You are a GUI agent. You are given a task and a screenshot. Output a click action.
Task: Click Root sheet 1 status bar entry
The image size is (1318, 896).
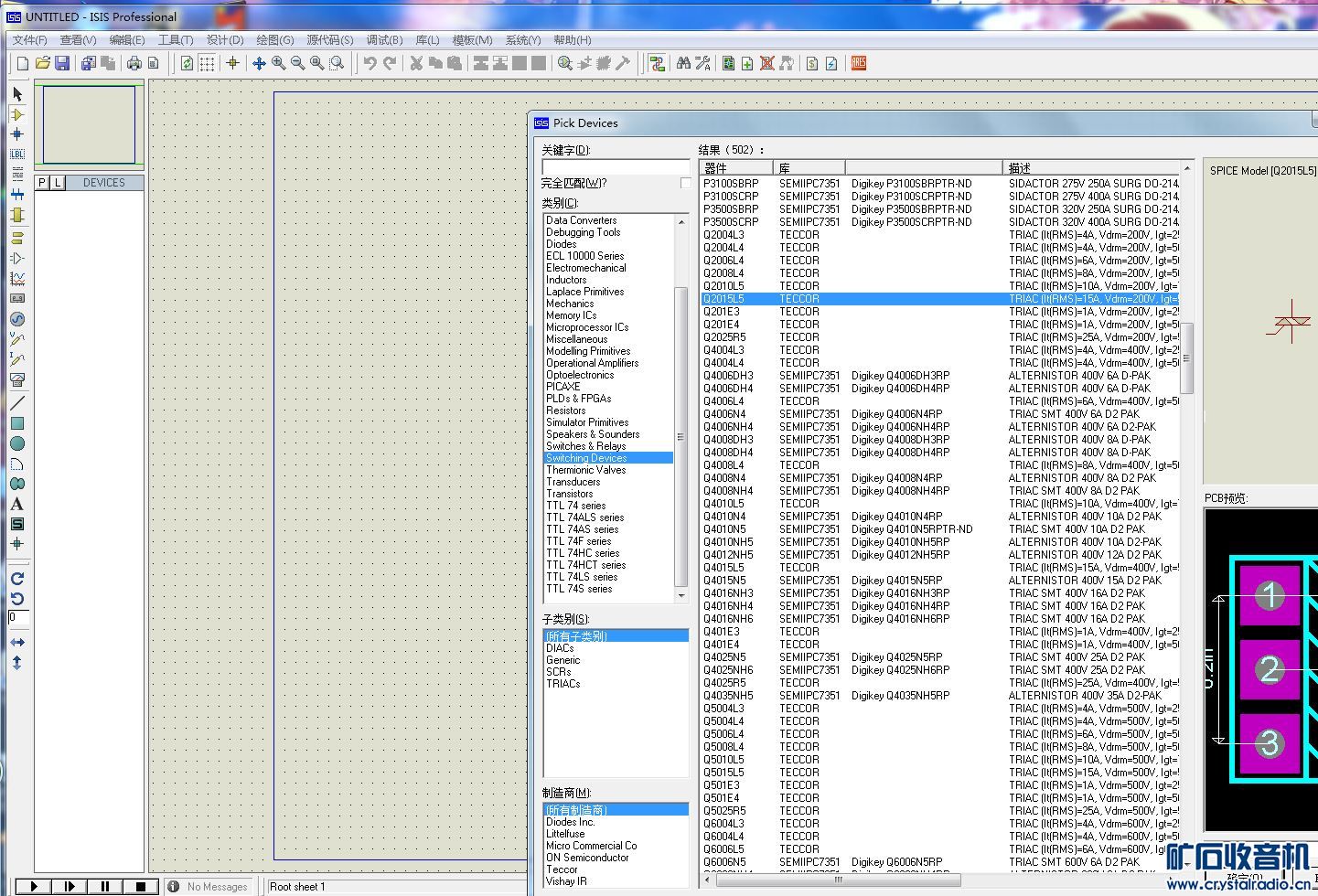click(x=297, y=887)
